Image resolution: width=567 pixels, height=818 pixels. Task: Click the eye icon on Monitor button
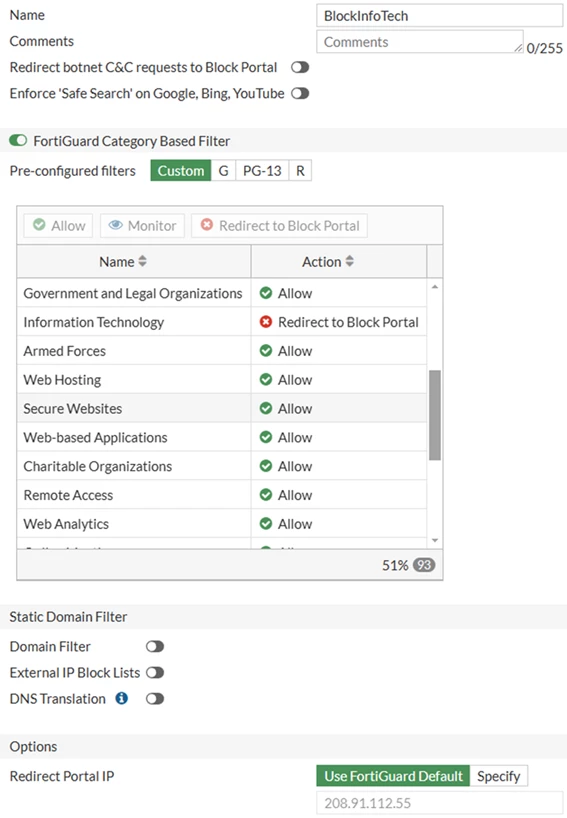point(115,225)
